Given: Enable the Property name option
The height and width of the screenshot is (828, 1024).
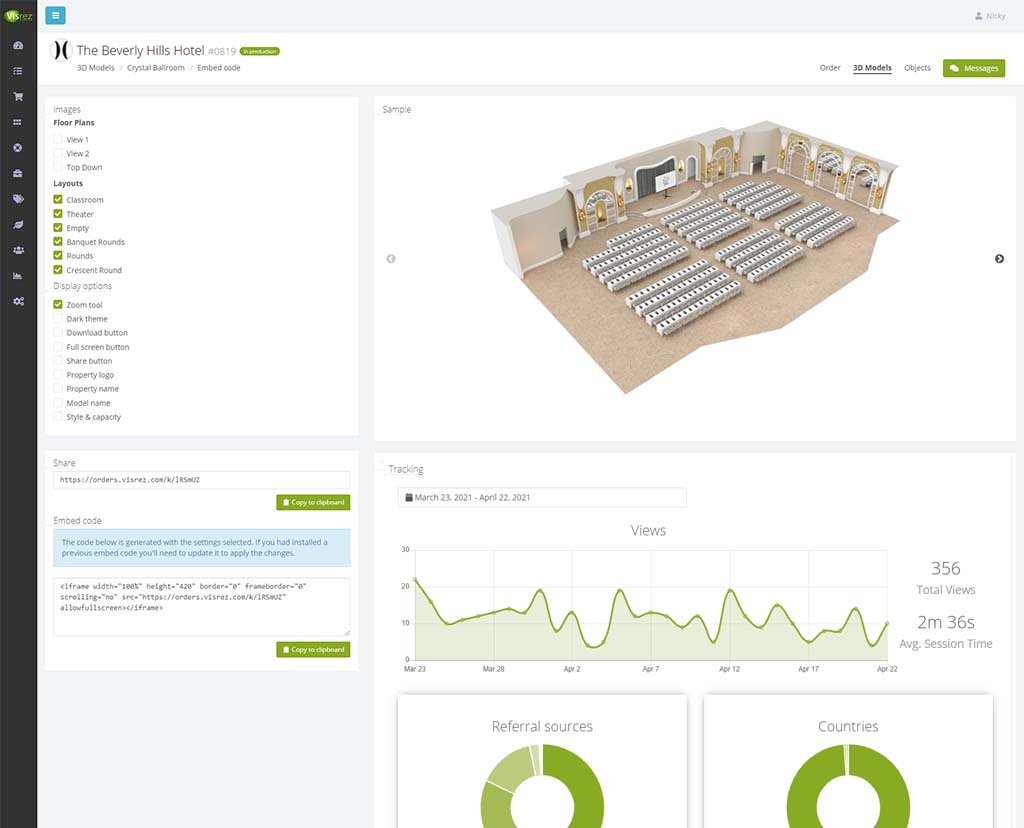Looking at the screenshot, I should point(58,389).
